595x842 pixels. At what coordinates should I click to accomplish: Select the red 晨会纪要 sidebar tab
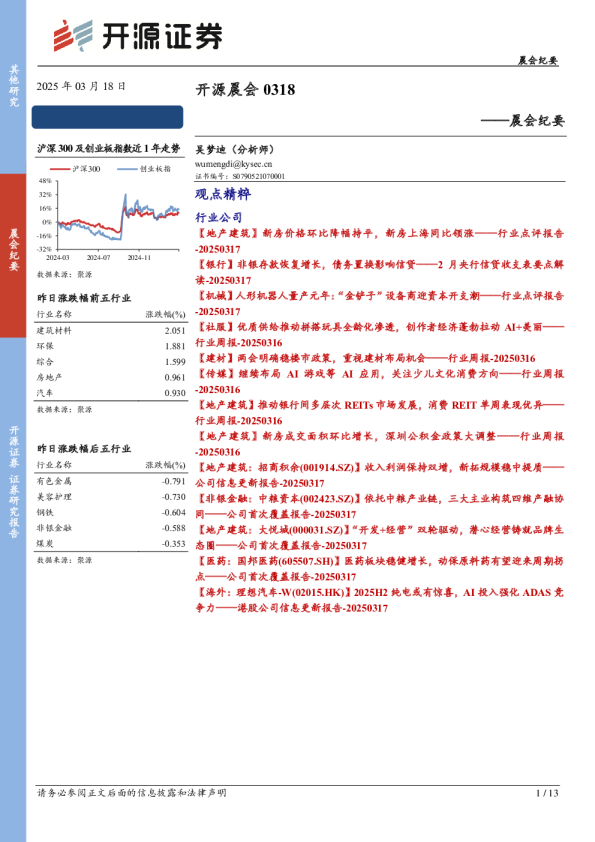(13, 255)
